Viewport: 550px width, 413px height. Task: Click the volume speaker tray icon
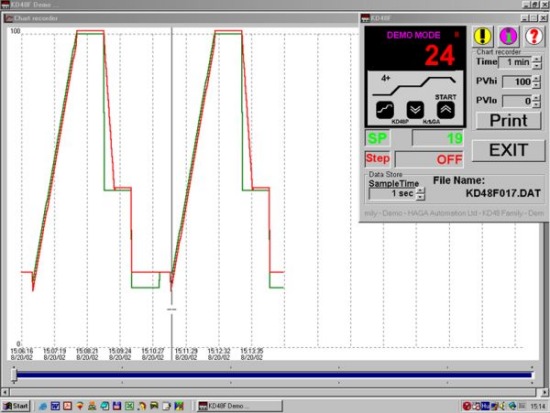click(503, 406)
